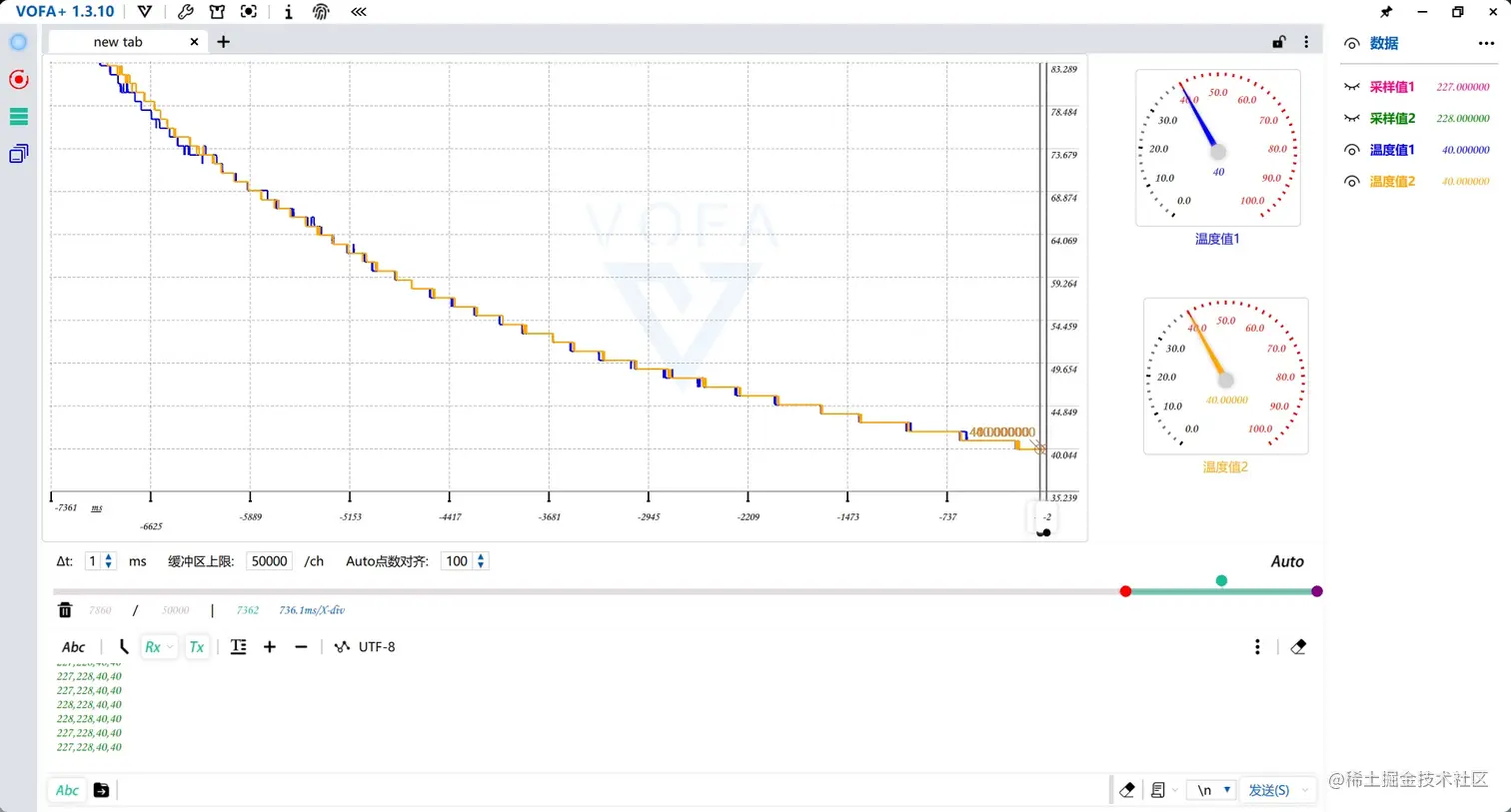Toggle the Tx display button
The width and height of the screenshot is (1511, 812).
(197, 647)
